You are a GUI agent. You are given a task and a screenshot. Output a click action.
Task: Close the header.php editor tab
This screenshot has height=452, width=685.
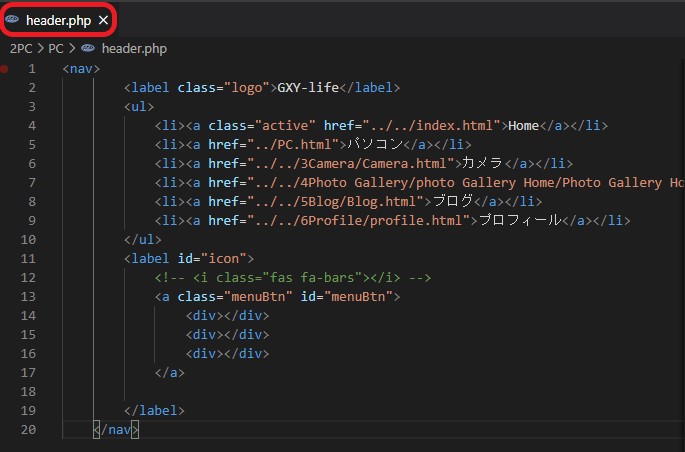(x=103, y=20)
